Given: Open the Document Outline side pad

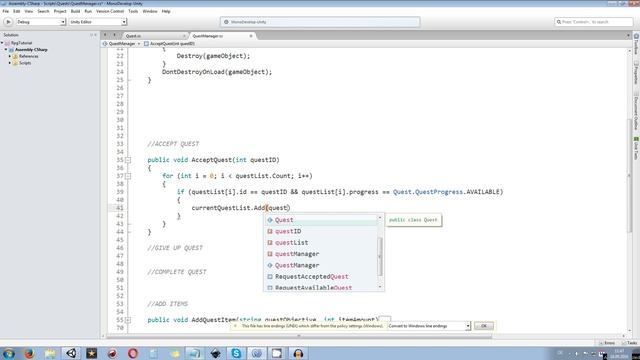Looking at the screenshot, I should pyautogui.click(x=636, y=111).
